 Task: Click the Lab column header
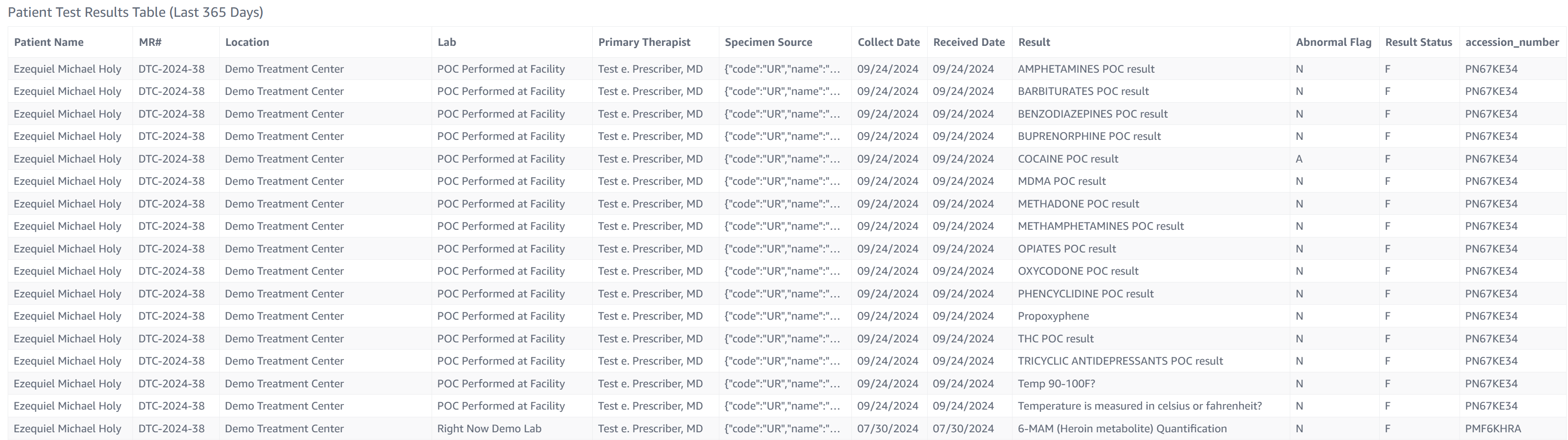(446, 42)
